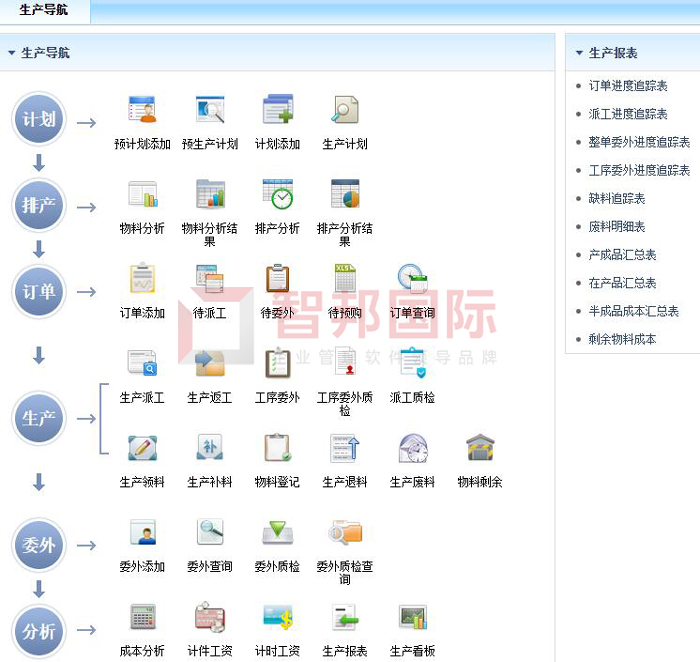Open the 生产派工 icon
700x662 pixels.
142,362
